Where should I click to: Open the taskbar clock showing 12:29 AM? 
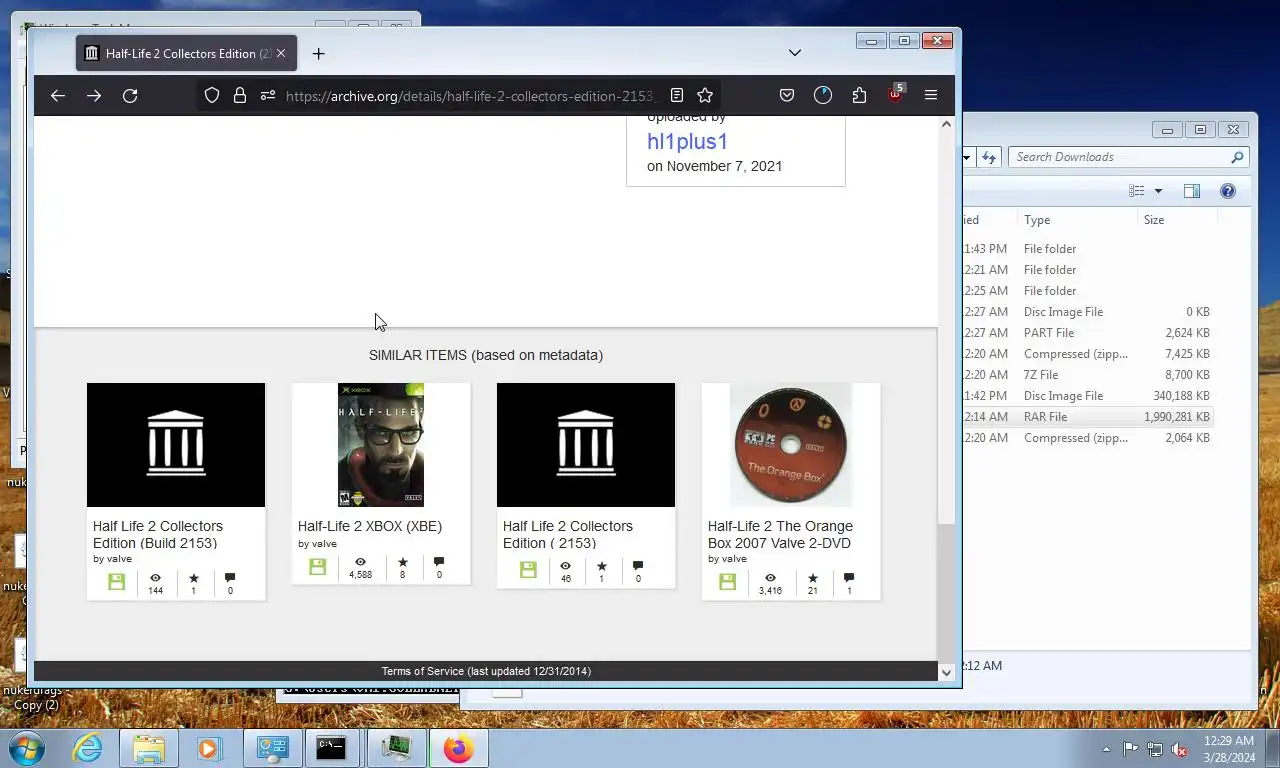(x=1230, y=749)
